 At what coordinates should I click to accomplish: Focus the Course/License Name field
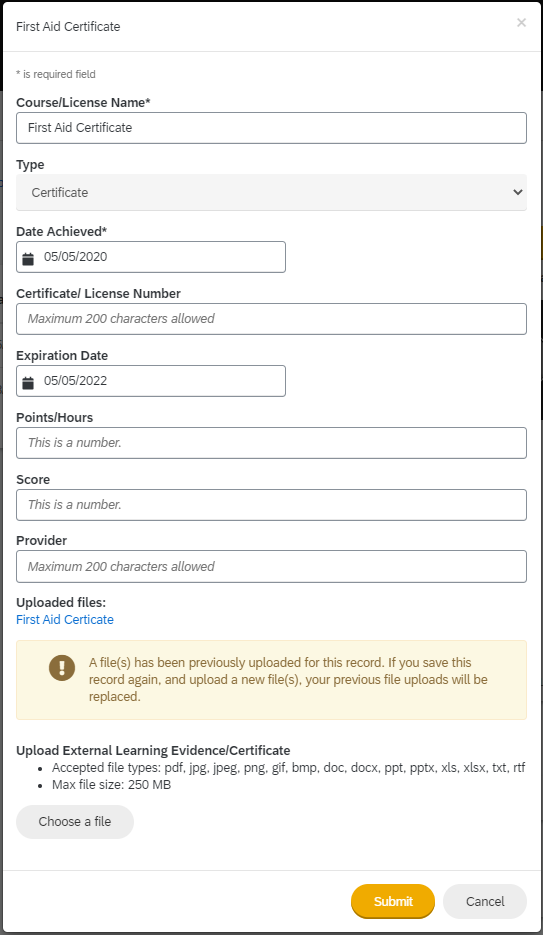tap(271, 128)
